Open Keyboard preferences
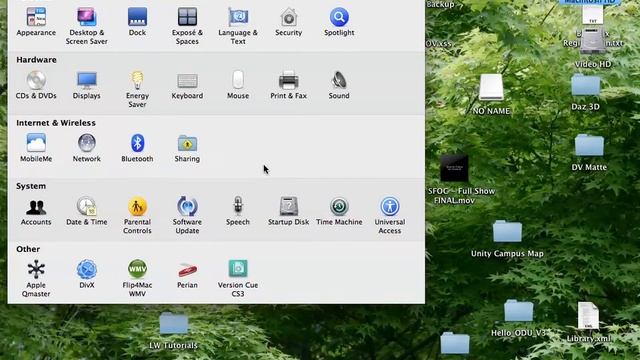This screenshot has height=360, width=640. pyautogui.click(x=187, y=80)
